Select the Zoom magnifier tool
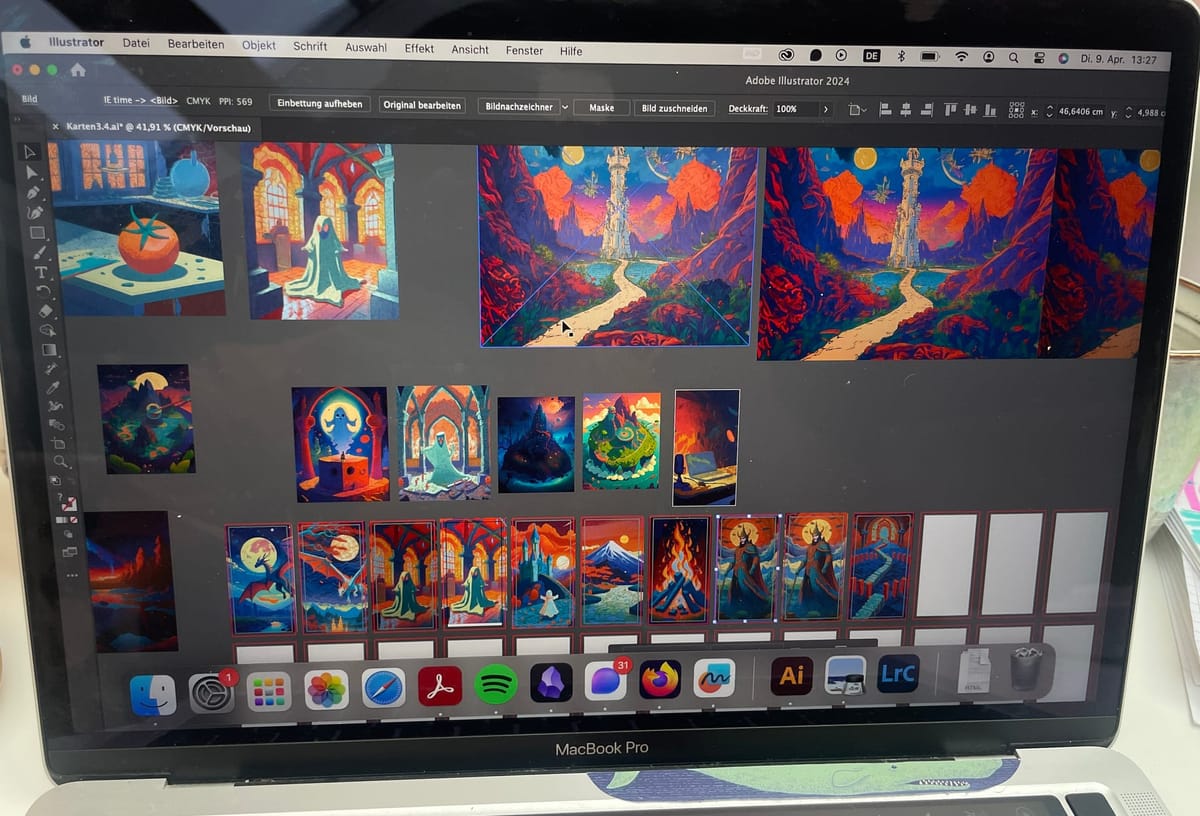The height and width of the screenshot is (816, 1200). [x=61, y=461]
